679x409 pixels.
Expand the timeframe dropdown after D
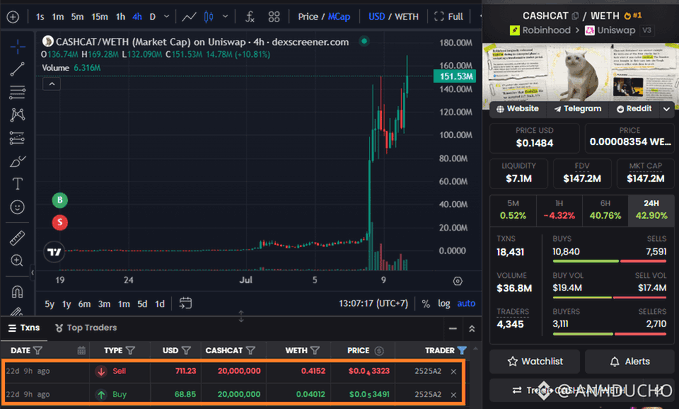pyautogui.click(x=167, y=17)
